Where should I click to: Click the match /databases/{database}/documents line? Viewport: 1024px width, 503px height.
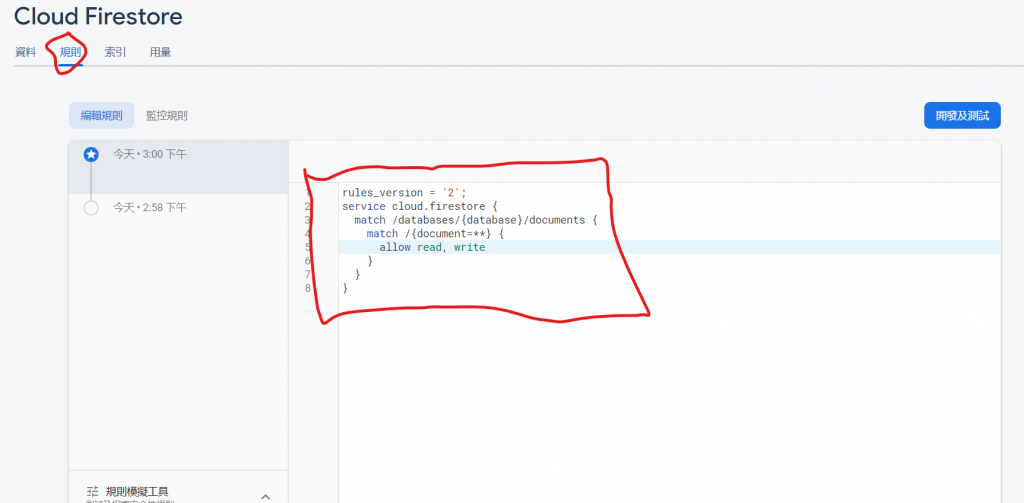(476, 220)
